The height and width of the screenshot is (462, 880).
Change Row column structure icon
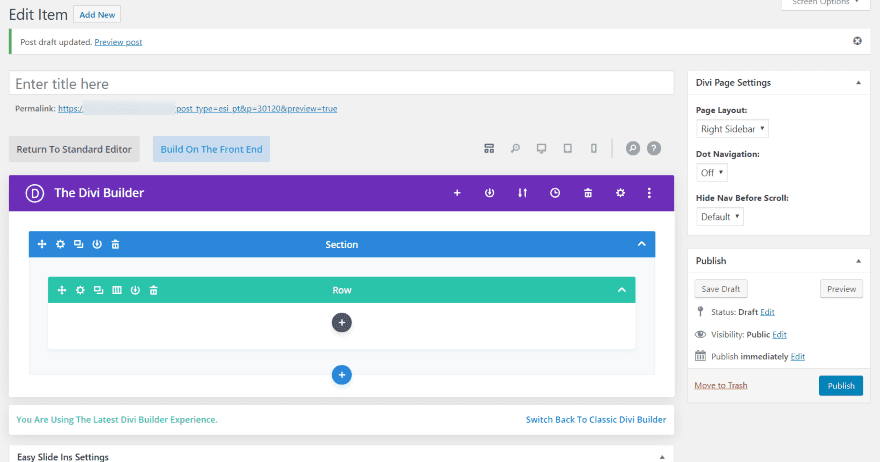coord(117,290)
